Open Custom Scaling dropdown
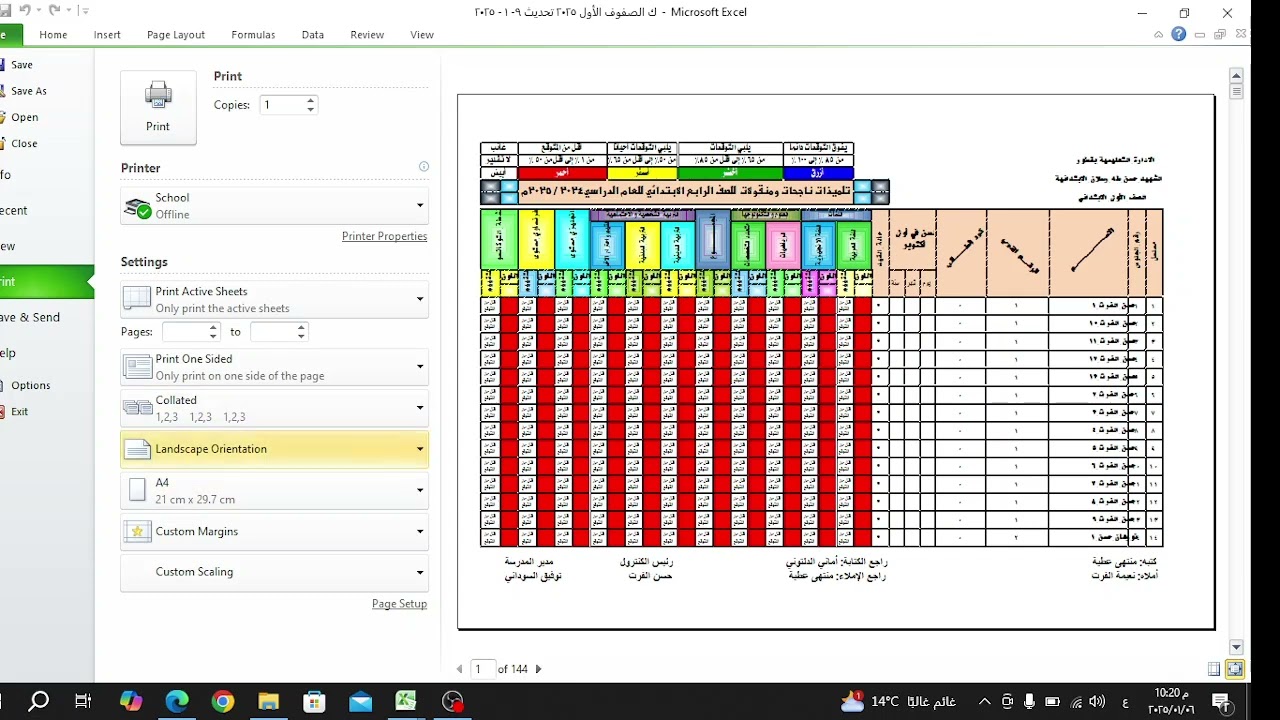This screenshot has height=720, width=1280. click(x=274, y=572)
